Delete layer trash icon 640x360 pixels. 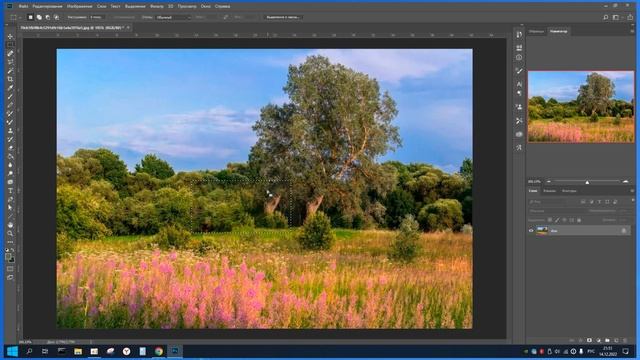point(625,340)
